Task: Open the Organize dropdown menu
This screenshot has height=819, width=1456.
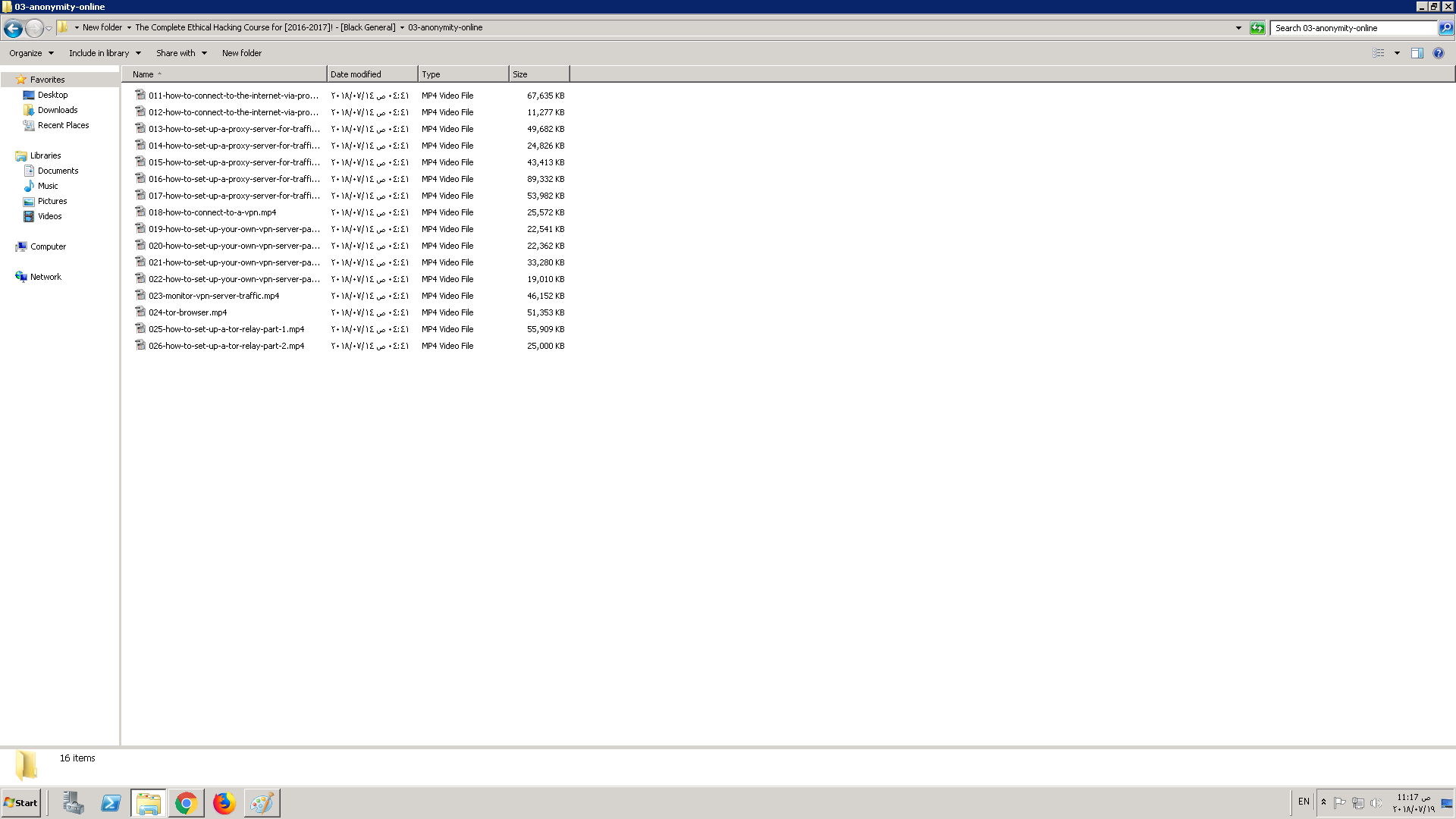Action: pyautogui.click(x=31, y=53)
